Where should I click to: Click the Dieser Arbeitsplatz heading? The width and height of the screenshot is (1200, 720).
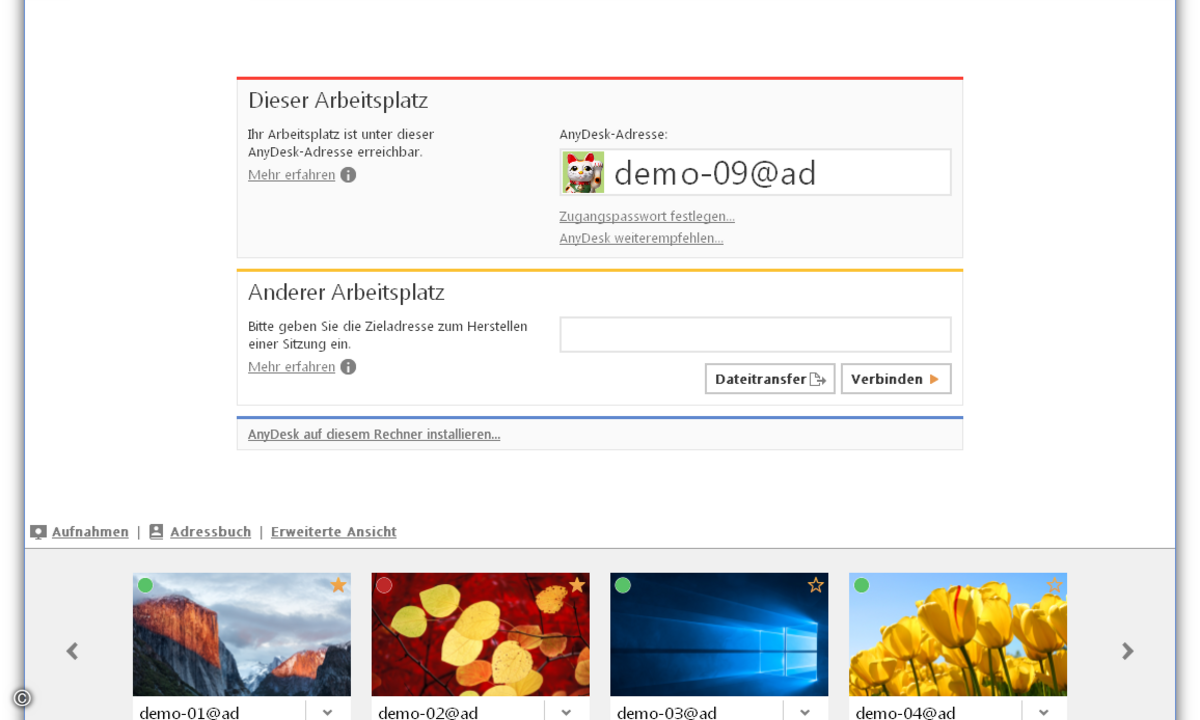(338, 100)
